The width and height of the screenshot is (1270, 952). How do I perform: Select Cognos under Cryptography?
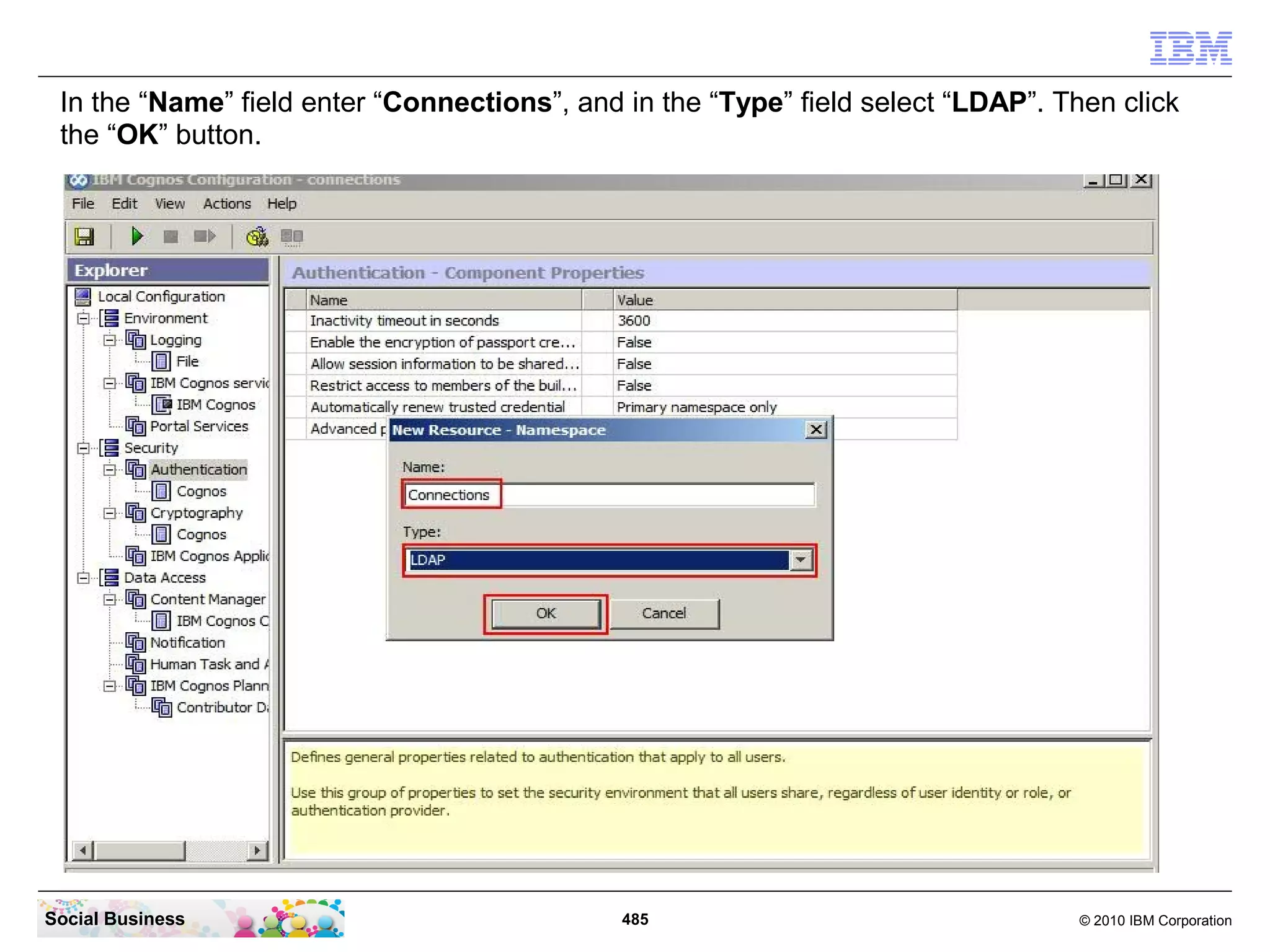(x=202, y=534)
